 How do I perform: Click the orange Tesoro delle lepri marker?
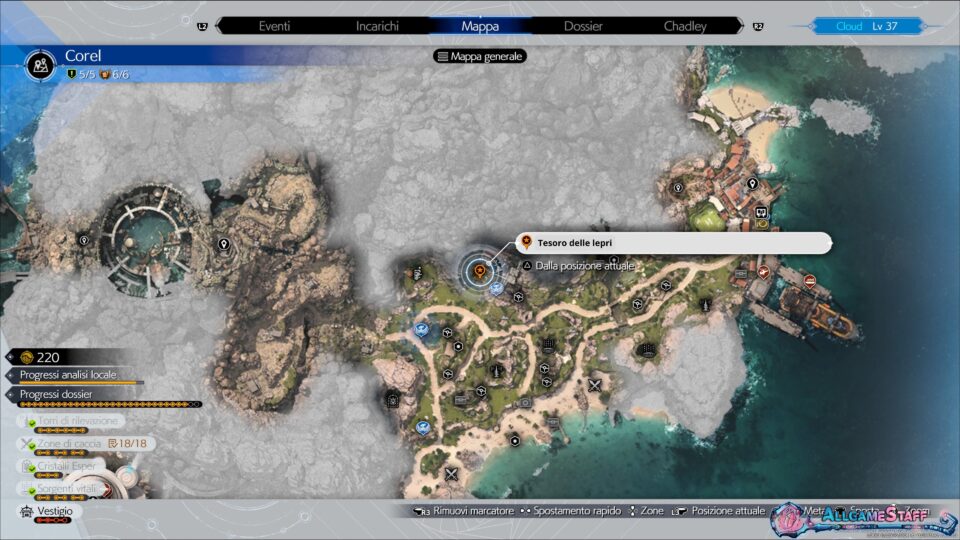[x=480, y=268]
